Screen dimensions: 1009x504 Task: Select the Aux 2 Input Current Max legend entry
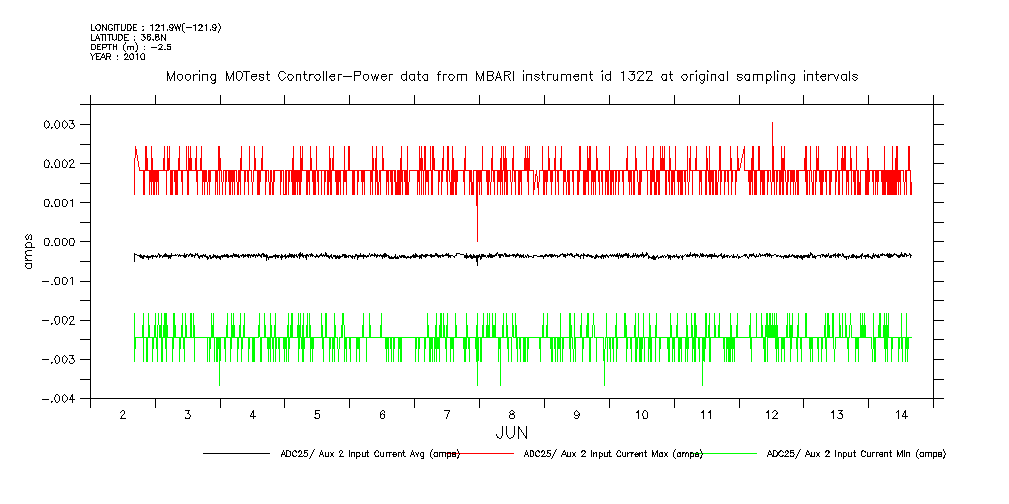612,454
